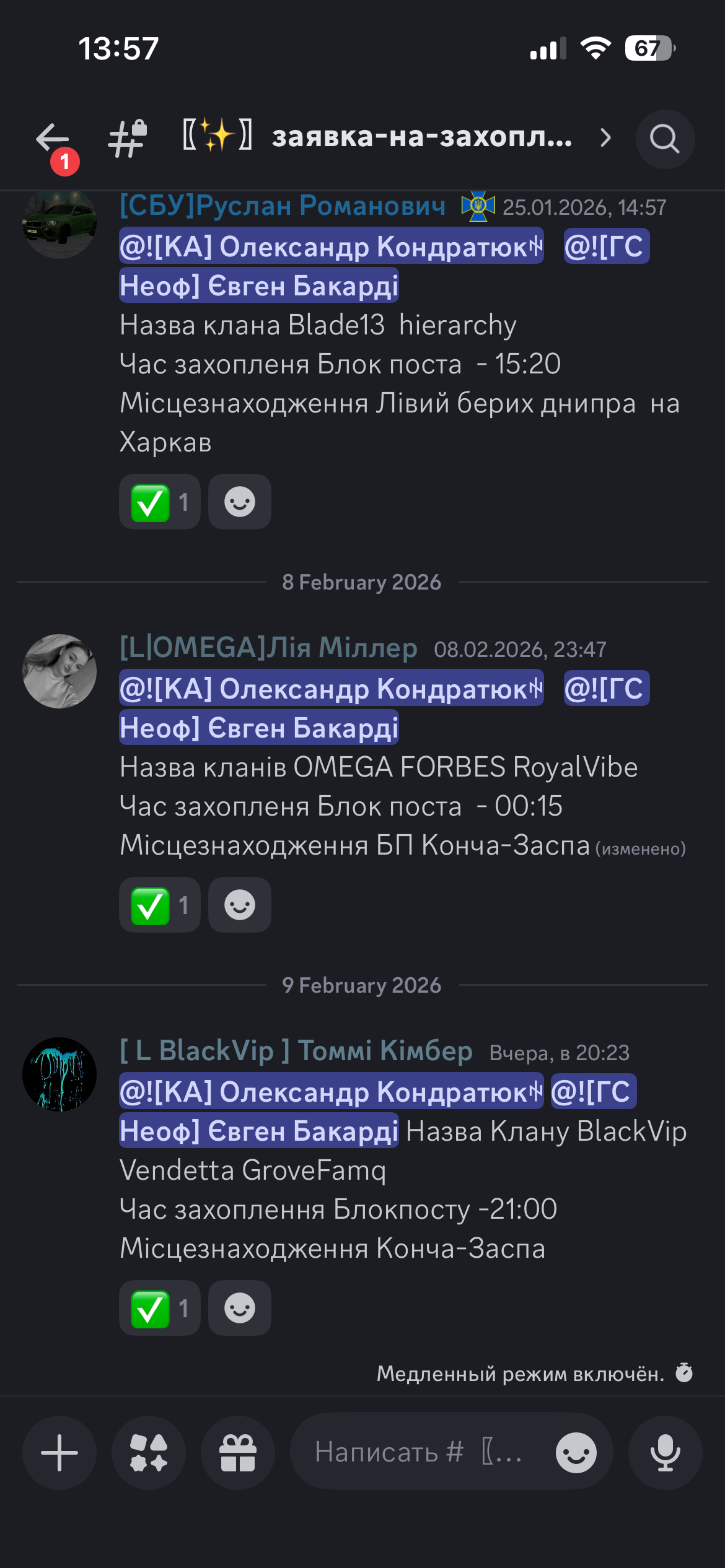Add reaction to Лія Міллер's message

240,905
